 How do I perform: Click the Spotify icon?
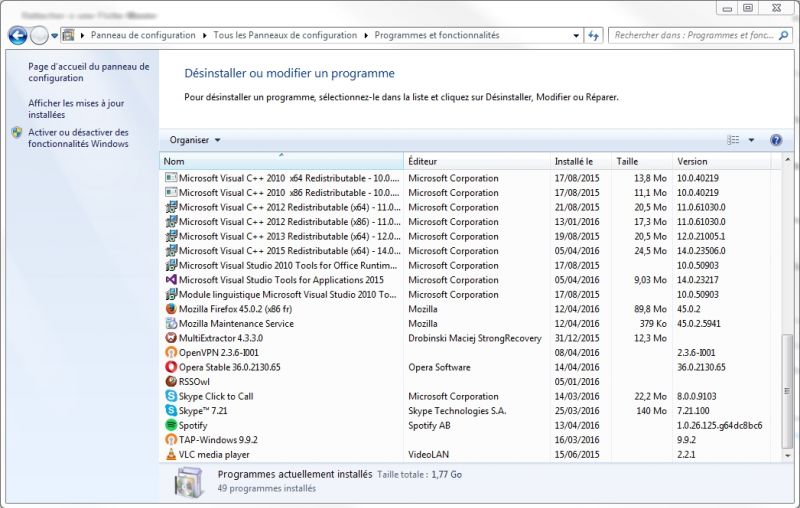coord(171,425)
